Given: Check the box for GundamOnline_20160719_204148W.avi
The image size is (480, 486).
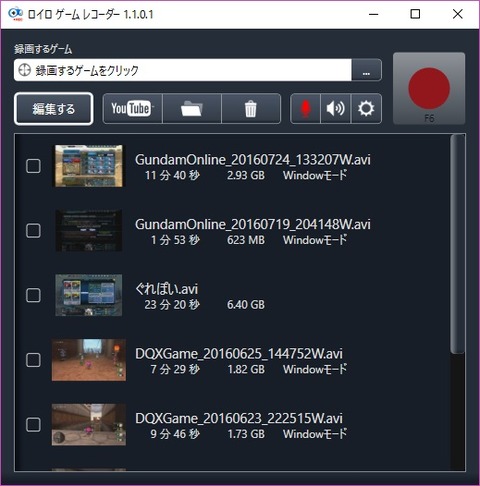Looking at the screenshot, I should (x=33, y=231).
